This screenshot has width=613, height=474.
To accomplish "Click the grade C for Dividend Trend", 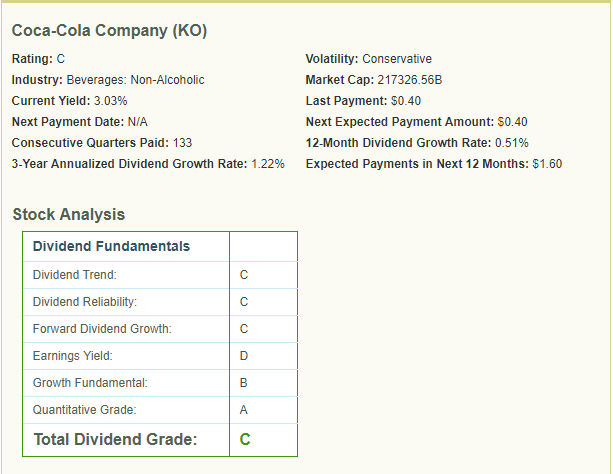I will pos(244,275).
